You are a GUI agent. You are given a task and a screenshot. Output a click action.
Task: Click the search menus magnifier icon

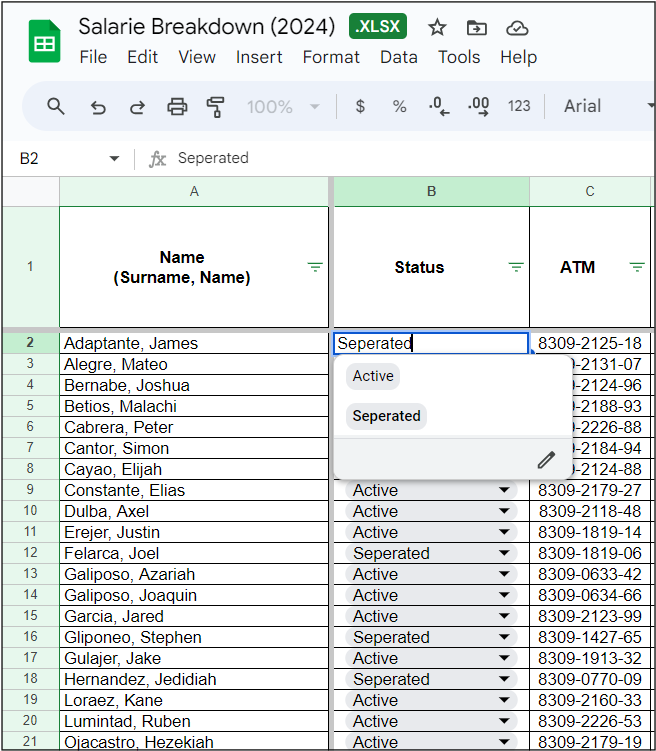coord(56,106)
